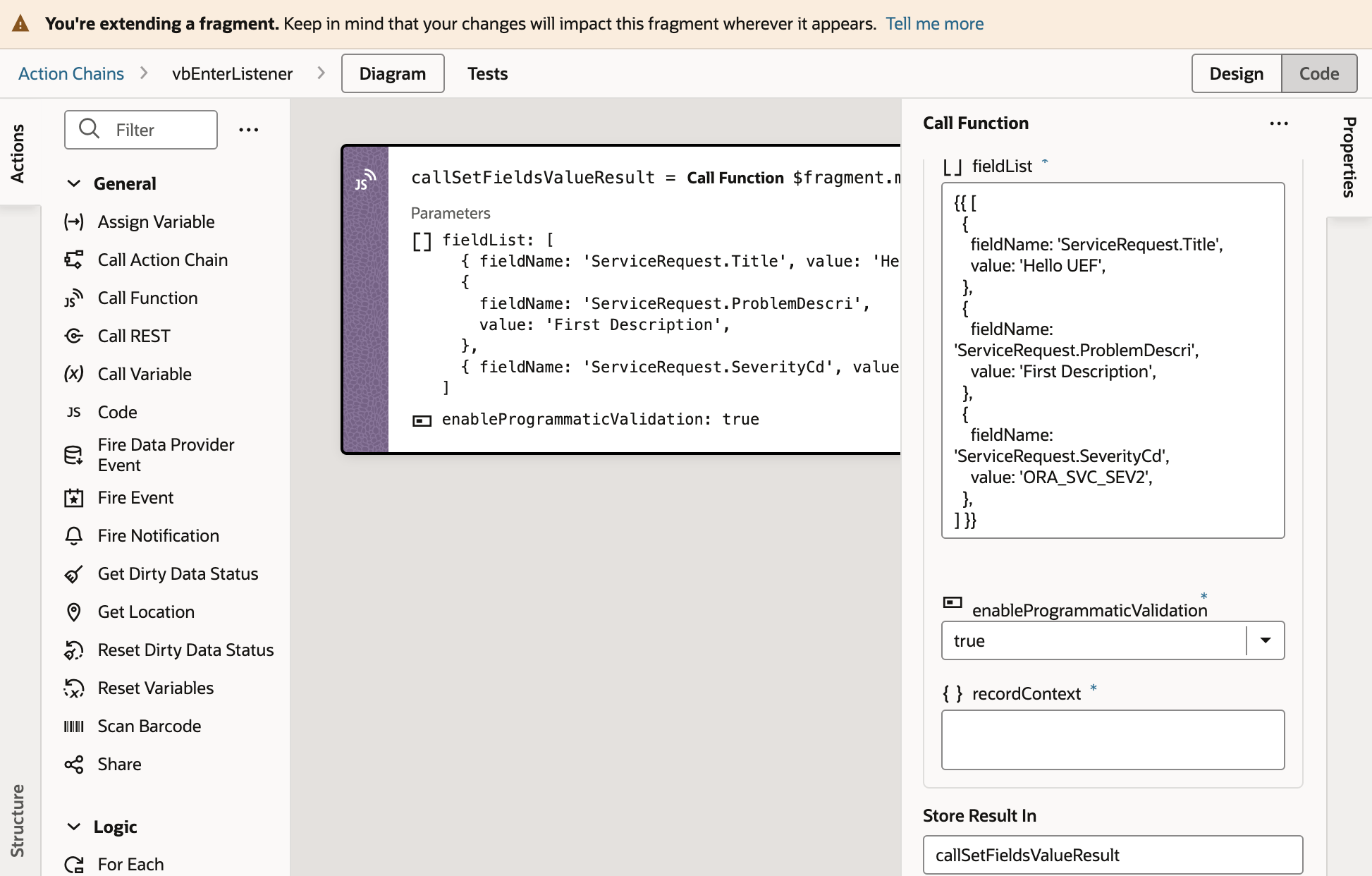Click the Scan Barcode icon
Screen dimensions: 1372x876
tap(74, 726)
